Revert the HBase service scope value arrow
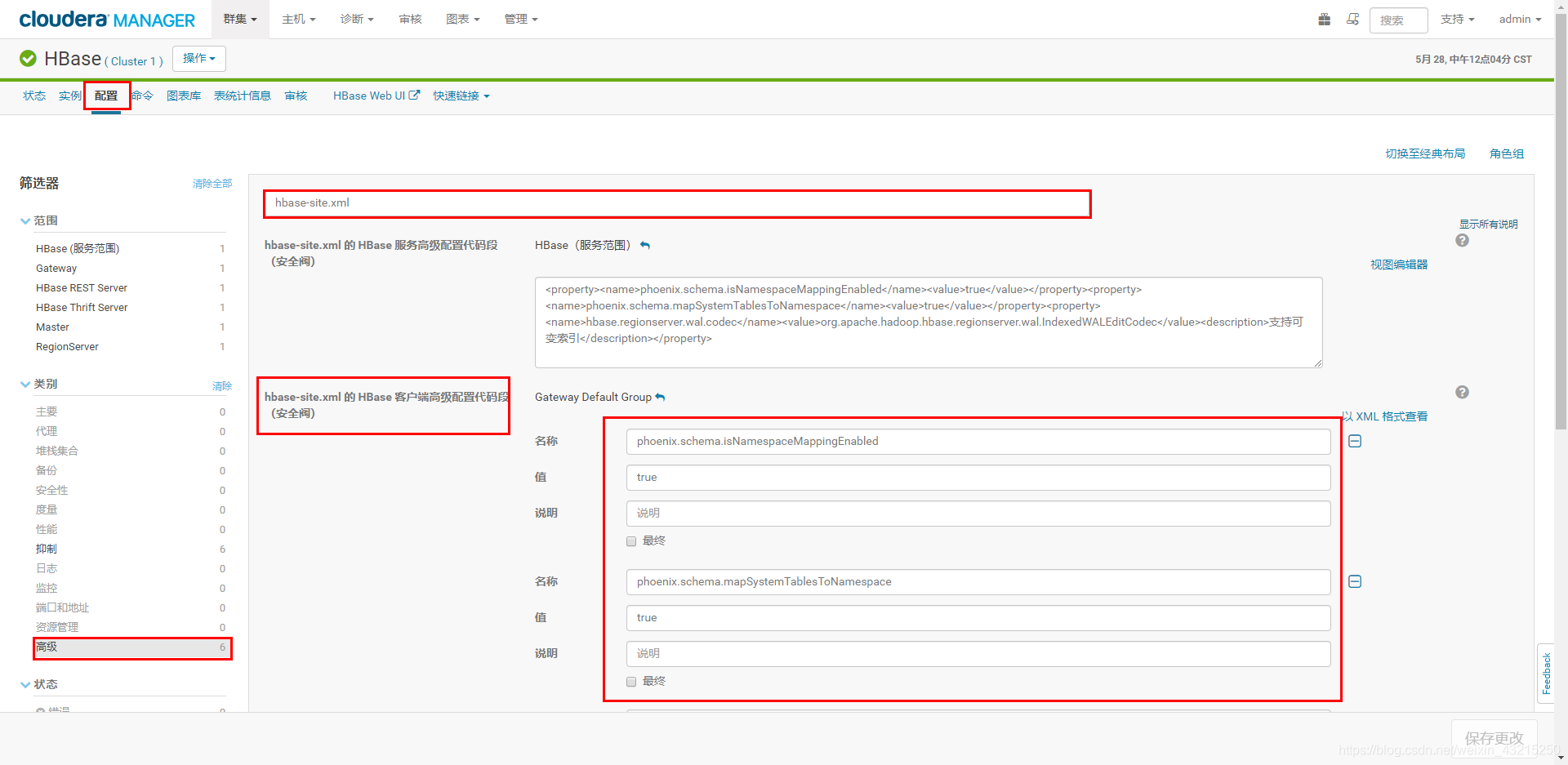The width and height of the screenshot is (1568, 765). click(x=645, y=245)
